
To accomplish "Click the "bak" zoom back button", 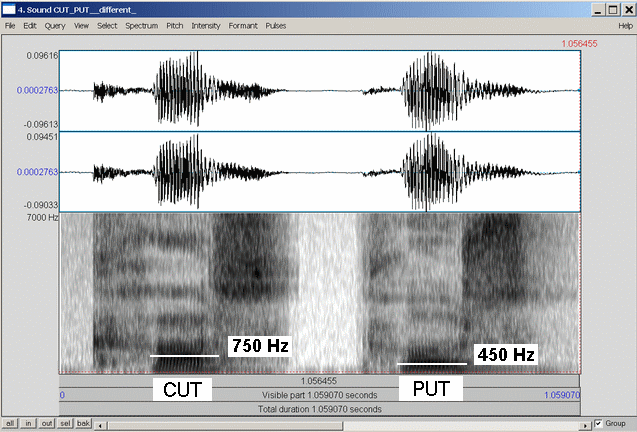I will coord(83,424).
